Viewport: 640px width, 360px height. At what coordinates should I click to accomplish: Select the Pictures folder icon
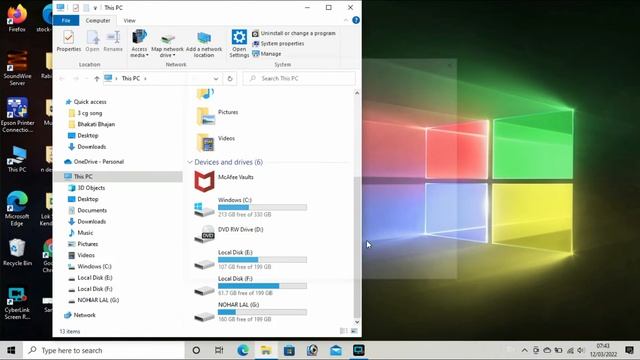(206, 116)
